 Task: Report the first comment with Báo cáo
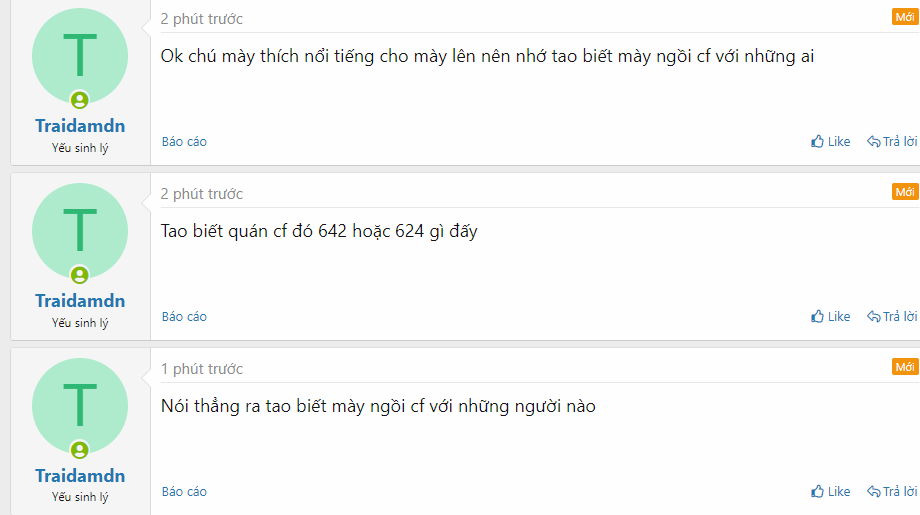(184, 141)
